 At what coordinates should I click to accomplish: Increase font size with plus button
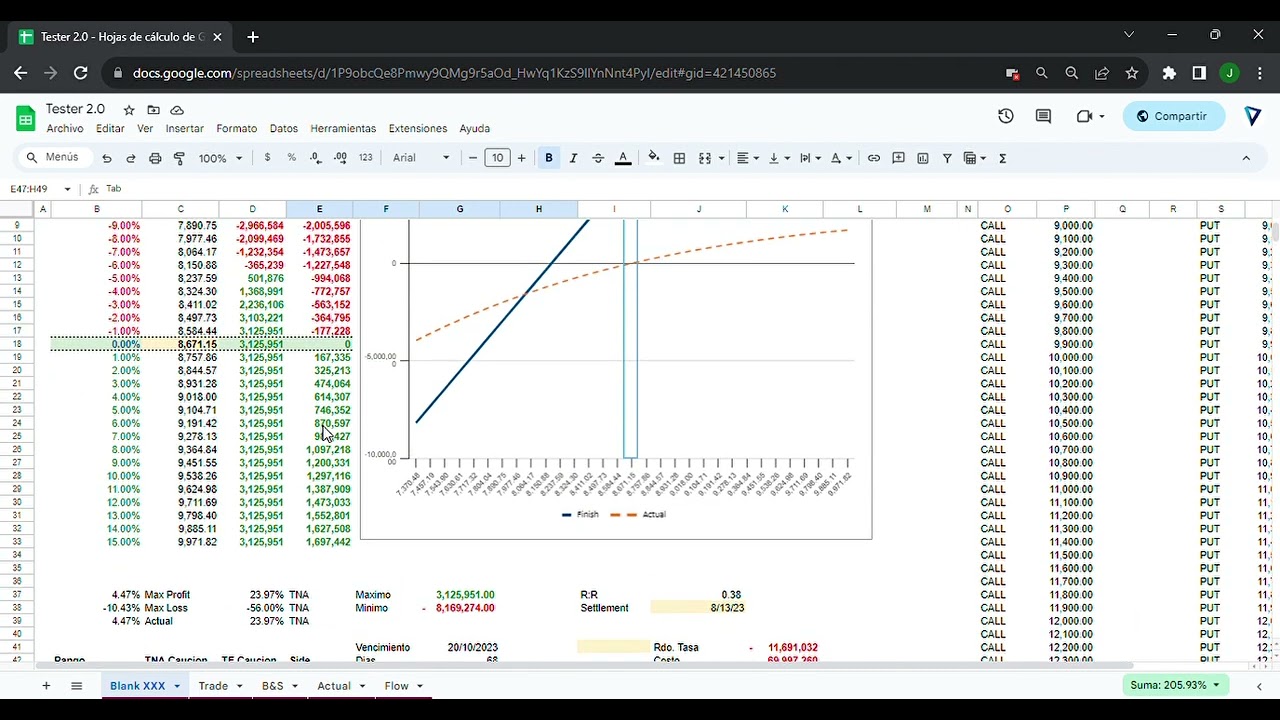[521, 158]
